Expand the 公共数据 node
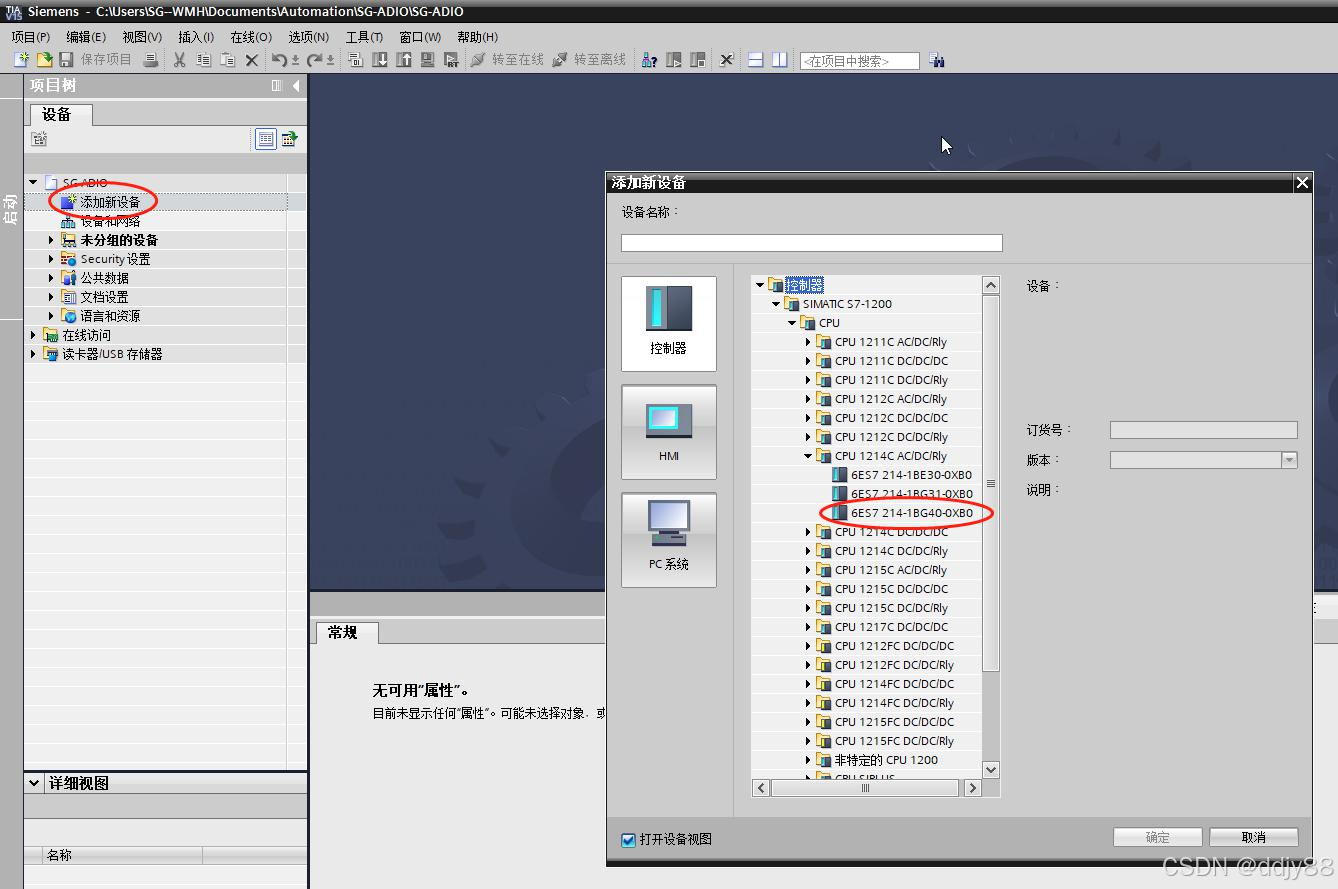The height and width of the screenshot is (889, 1338). pos(52,278)
